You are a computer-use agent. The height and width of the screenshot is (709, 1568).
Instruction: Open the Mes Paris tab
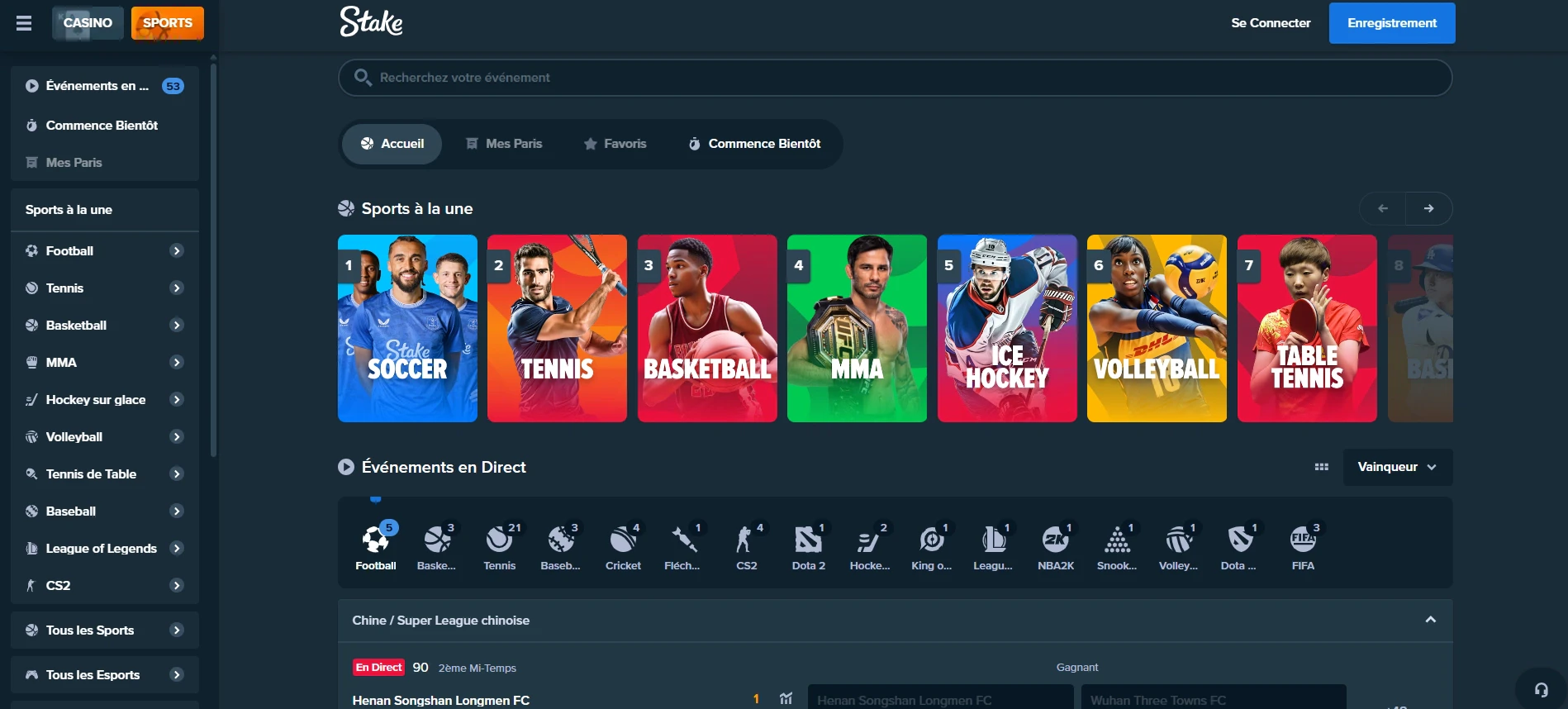coord(504,144)
